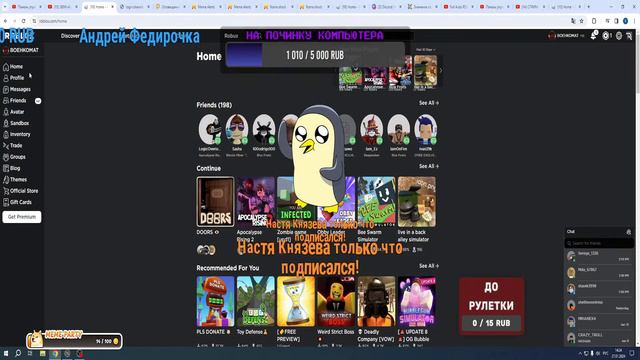Click the chat search field
The height and width of the screenshot is (360, 640).
click(599, 243)
